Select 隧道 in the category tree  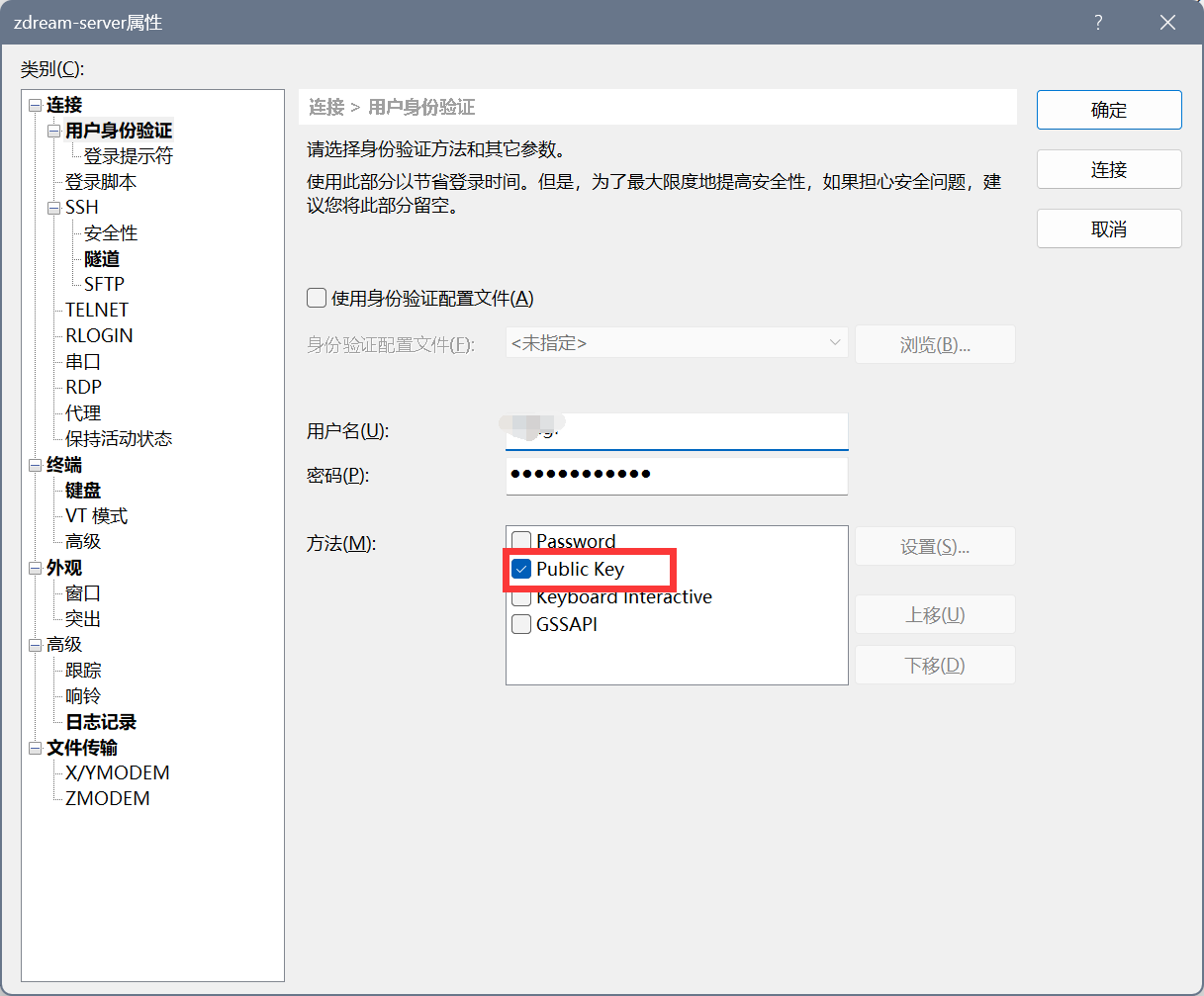click(x=102, y=259)
